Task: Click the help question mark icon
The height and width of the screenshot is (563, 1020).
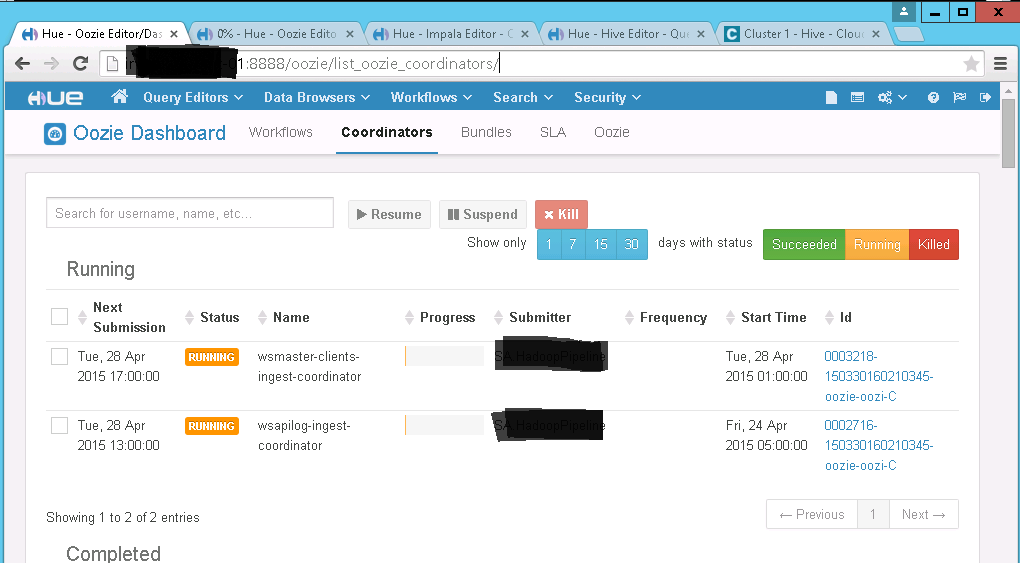Action: click(x=933, y=98)
